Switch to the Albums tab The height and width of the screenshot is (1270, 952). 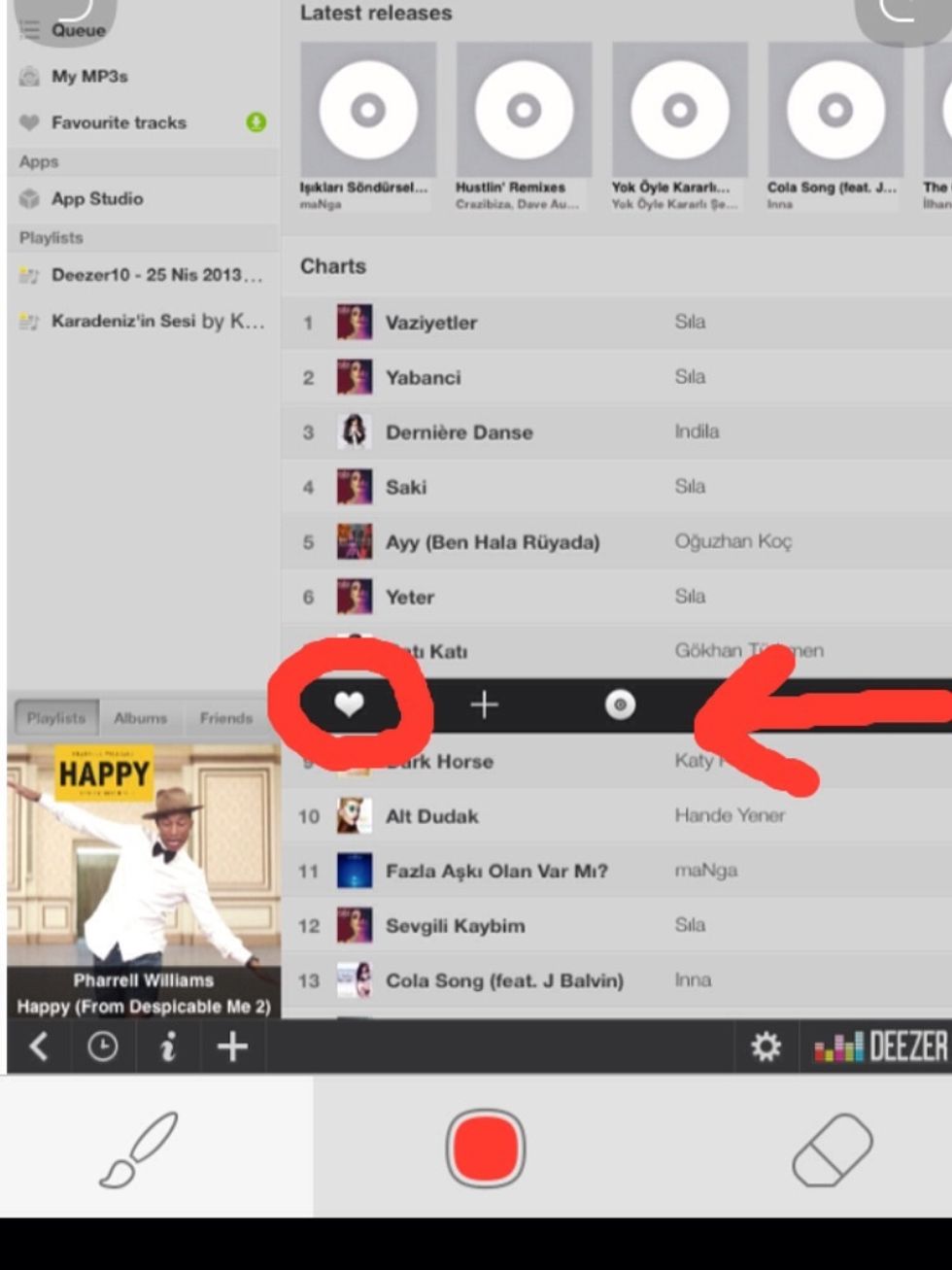pos(139,718)
